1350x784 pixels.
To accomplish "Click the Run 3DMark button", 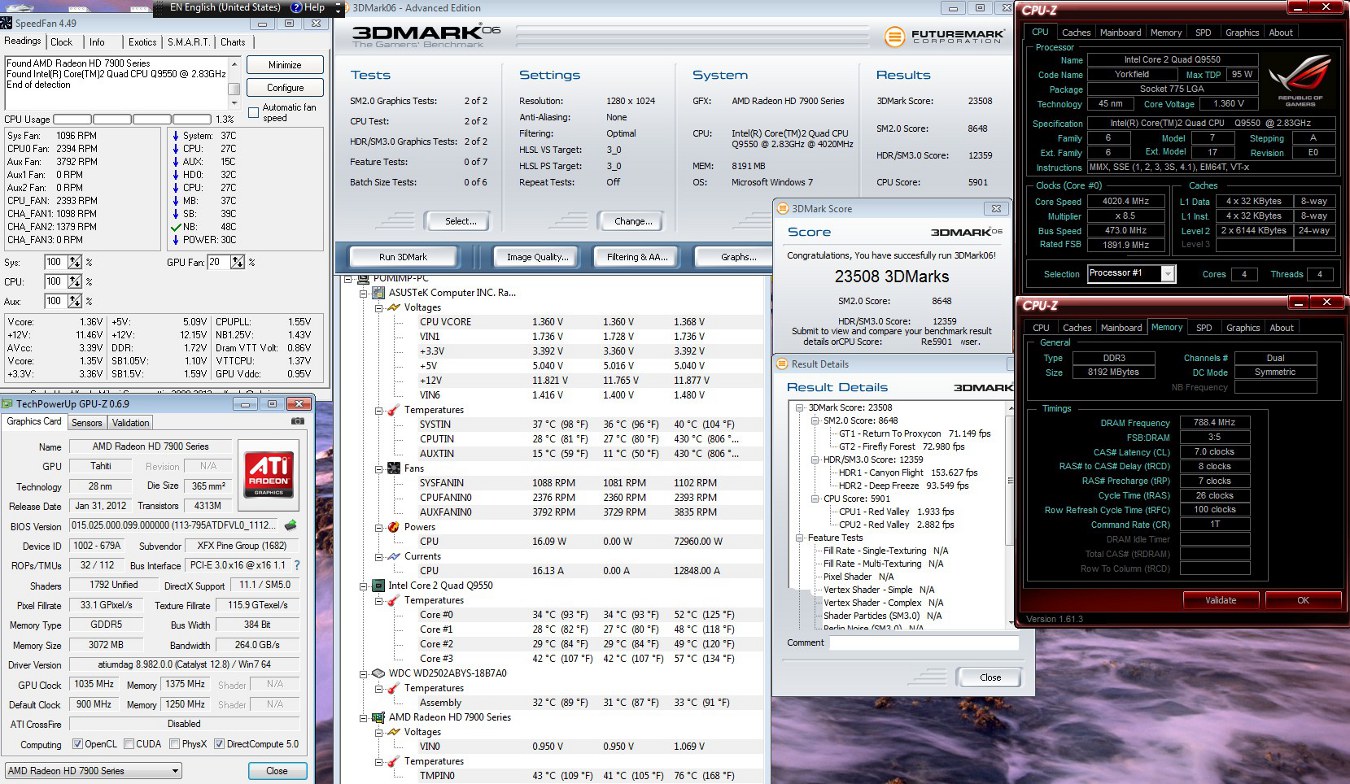I will point(403,257).
